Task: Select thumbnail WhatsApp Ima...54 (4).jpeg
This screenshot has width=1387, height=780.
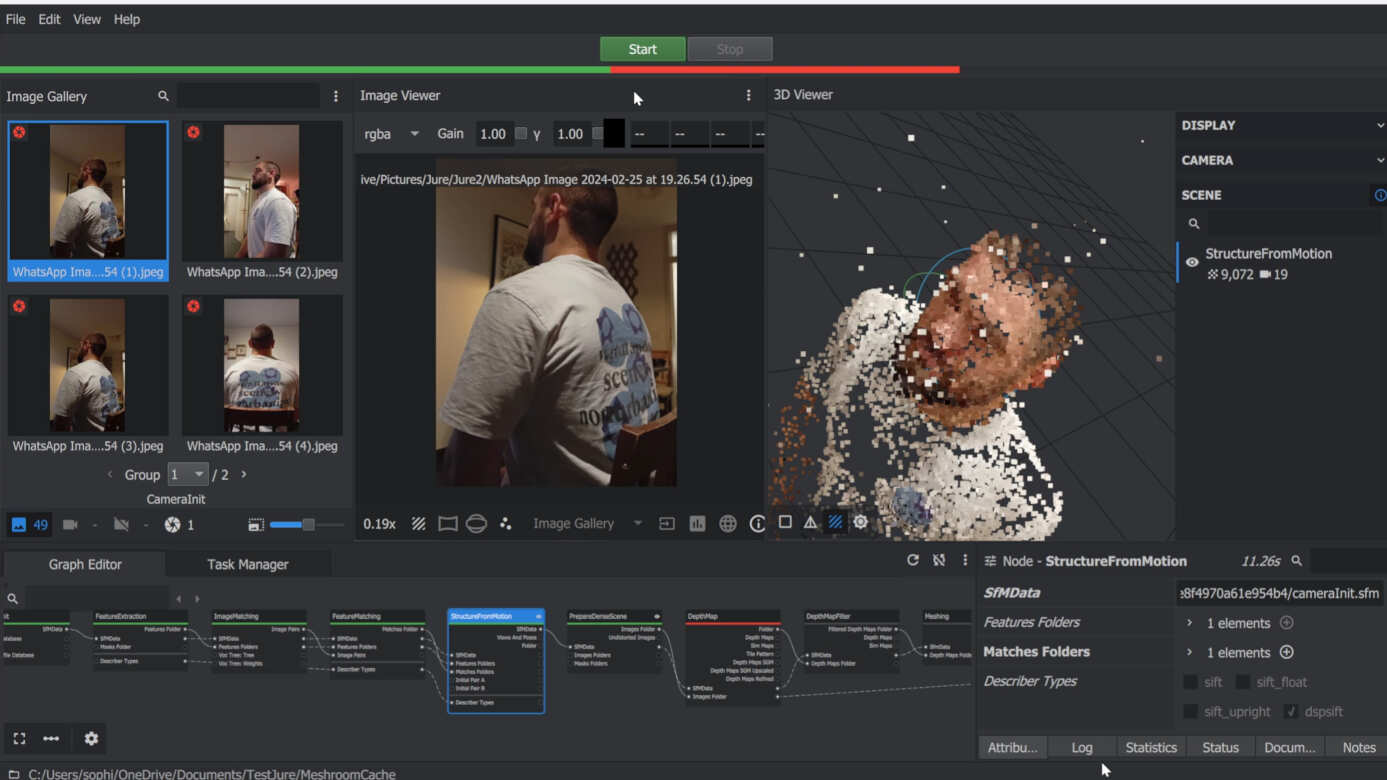Action: (x=262, y=375)
